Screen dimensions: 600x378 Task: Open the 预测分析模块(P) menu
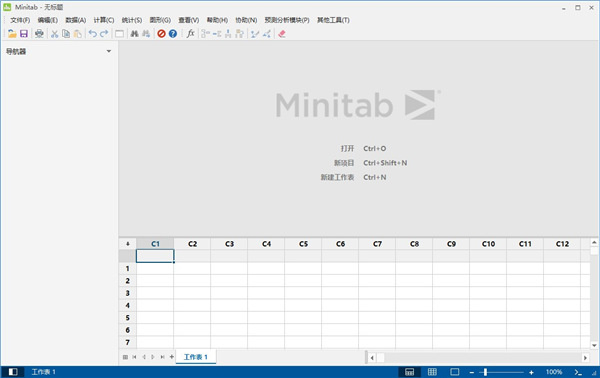click(x=287, y=20)
